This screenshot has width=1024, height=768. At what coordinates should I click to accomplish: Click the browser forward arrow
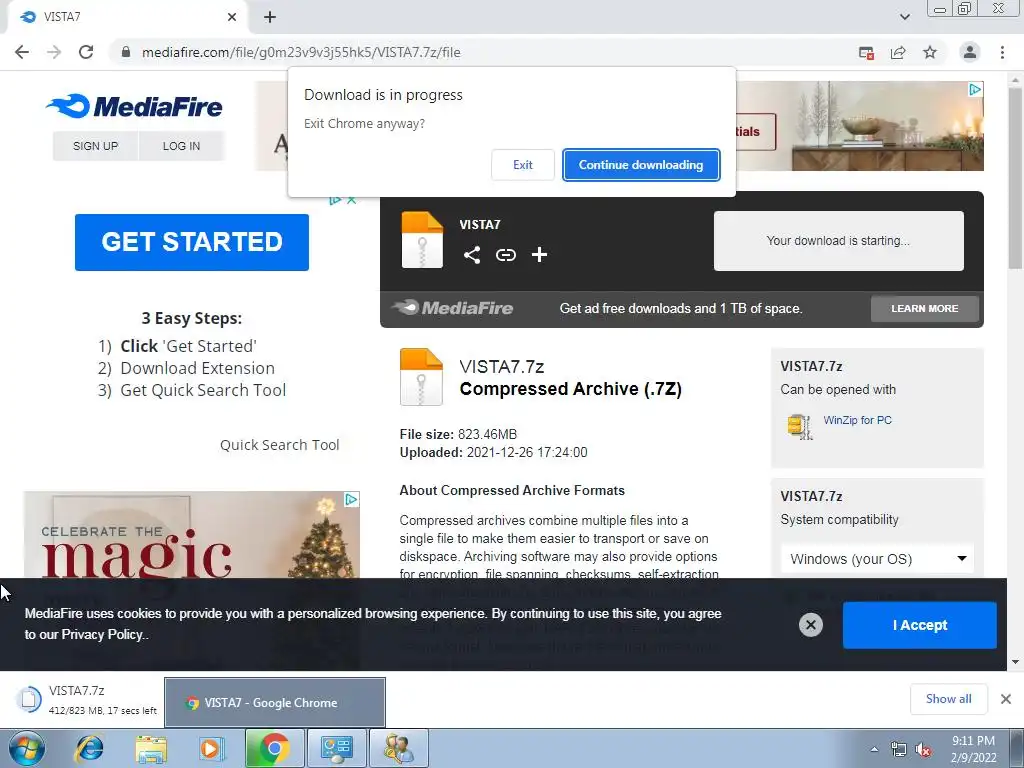click(x=54, y=52)
